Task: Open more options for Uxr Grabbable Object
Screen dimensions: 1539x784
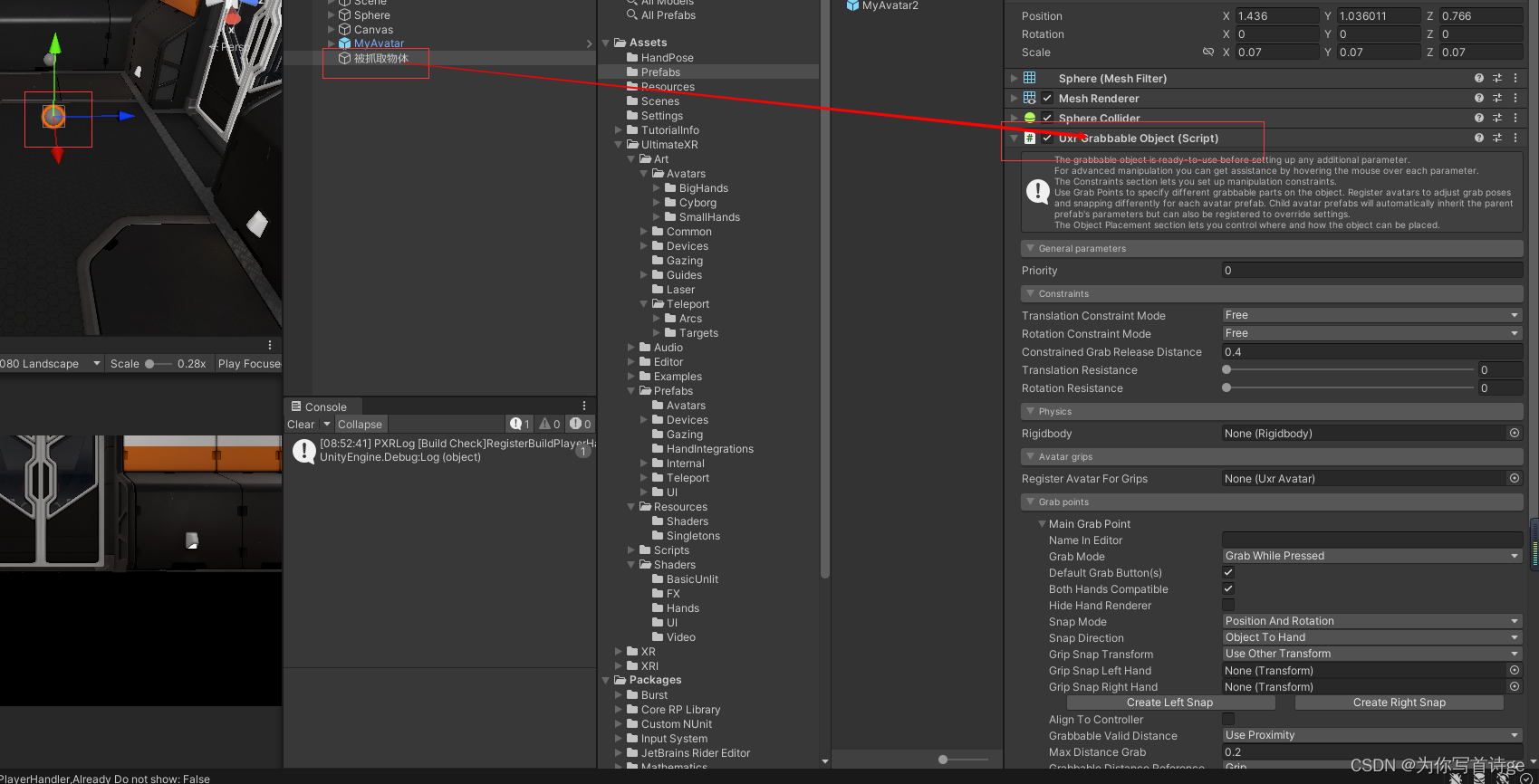Action: coord(1515,139)
